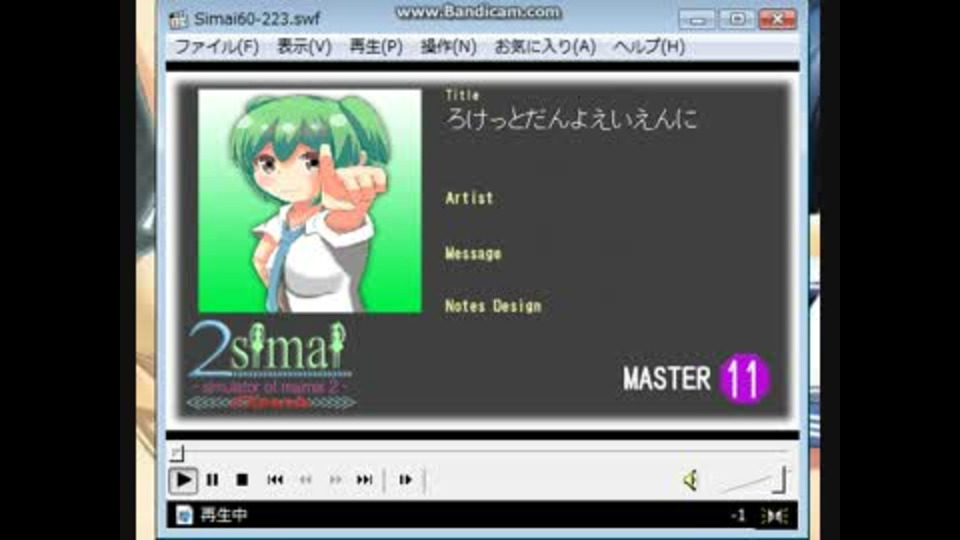Viewport: 960px width, 540px height.
Task: Minimize the player window
Action: [697, 20]
